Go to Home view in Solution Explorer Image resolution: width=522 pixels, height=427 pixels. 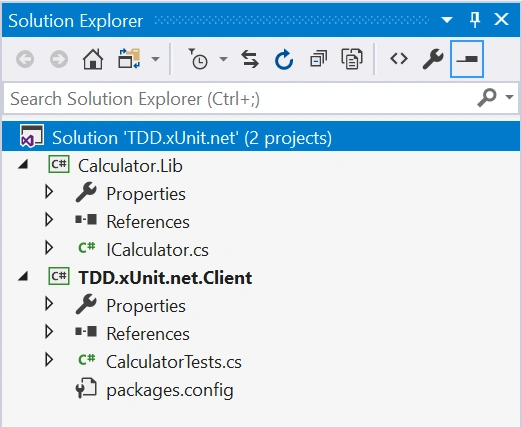pos(93,59)
